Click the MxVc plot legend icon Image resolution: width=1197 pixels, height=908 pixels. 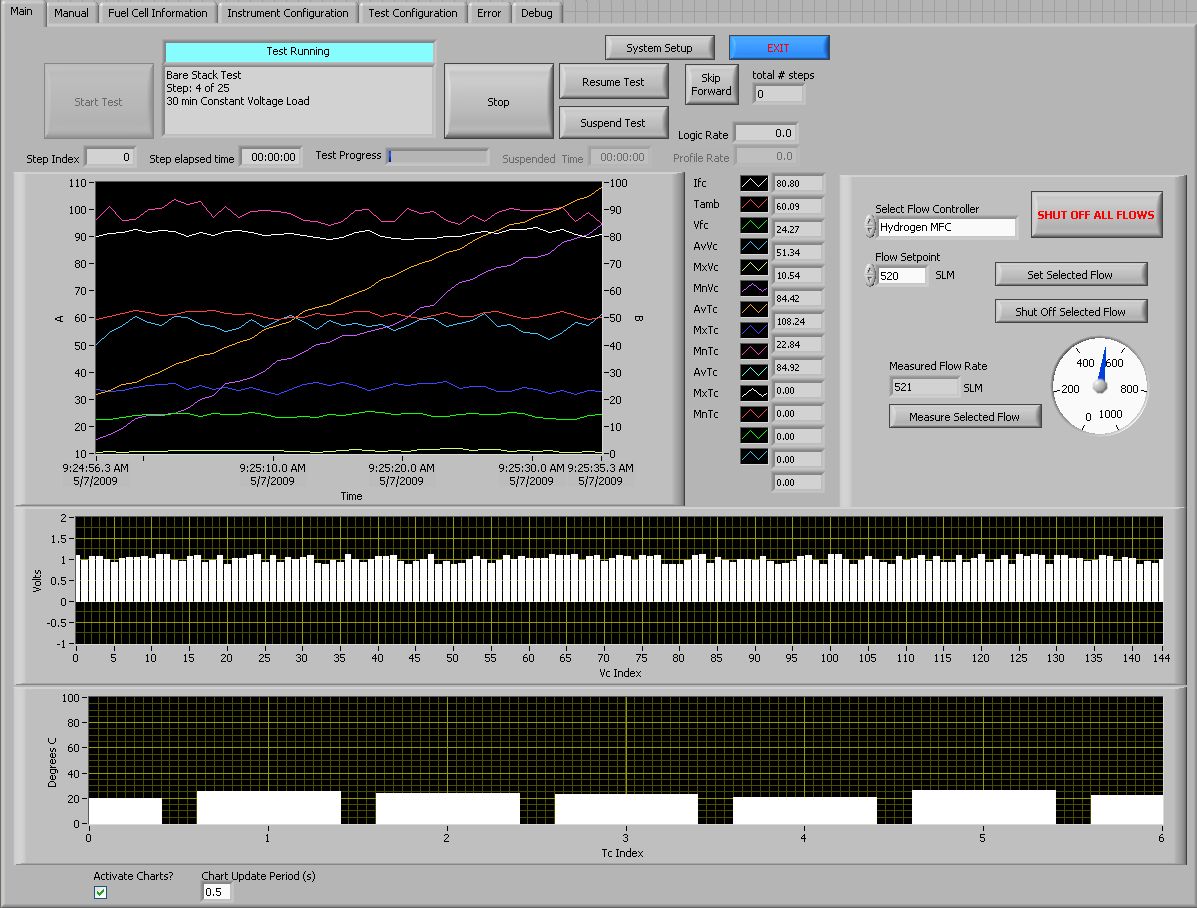click(x=753, y=267)
